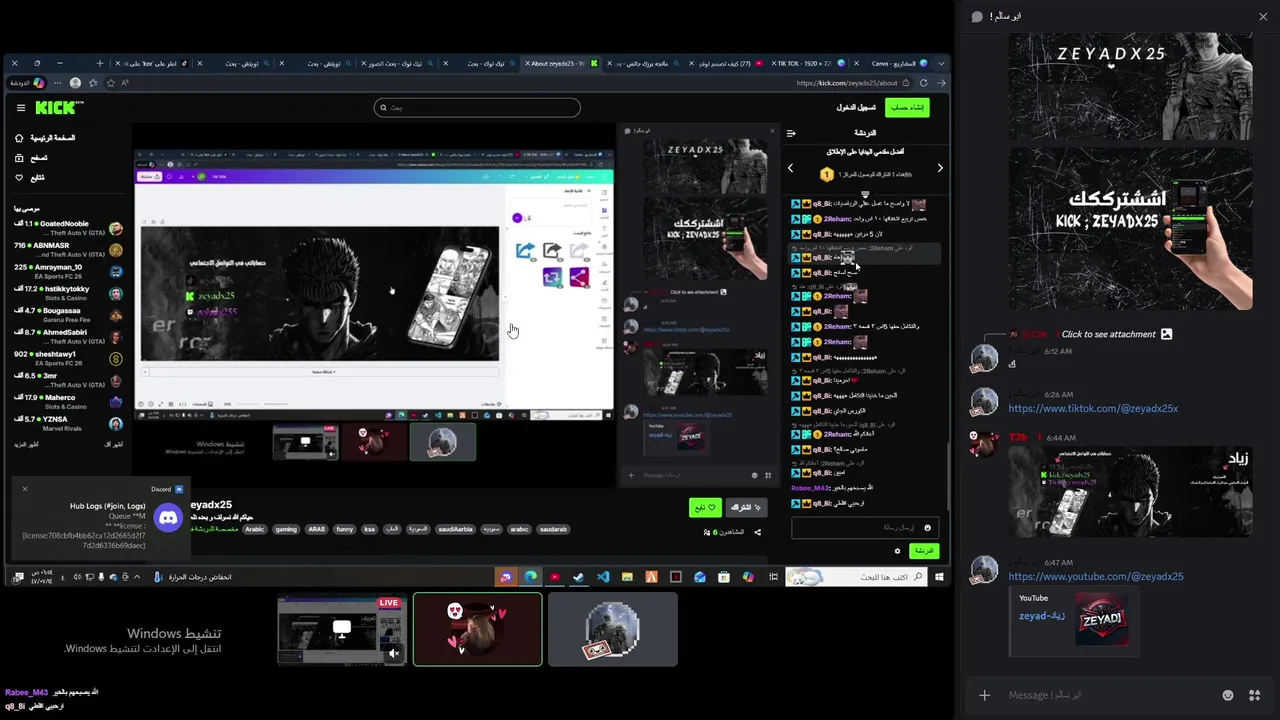
Task: Open Microsoft Edge from taskbar
Action: coord(531,577)
